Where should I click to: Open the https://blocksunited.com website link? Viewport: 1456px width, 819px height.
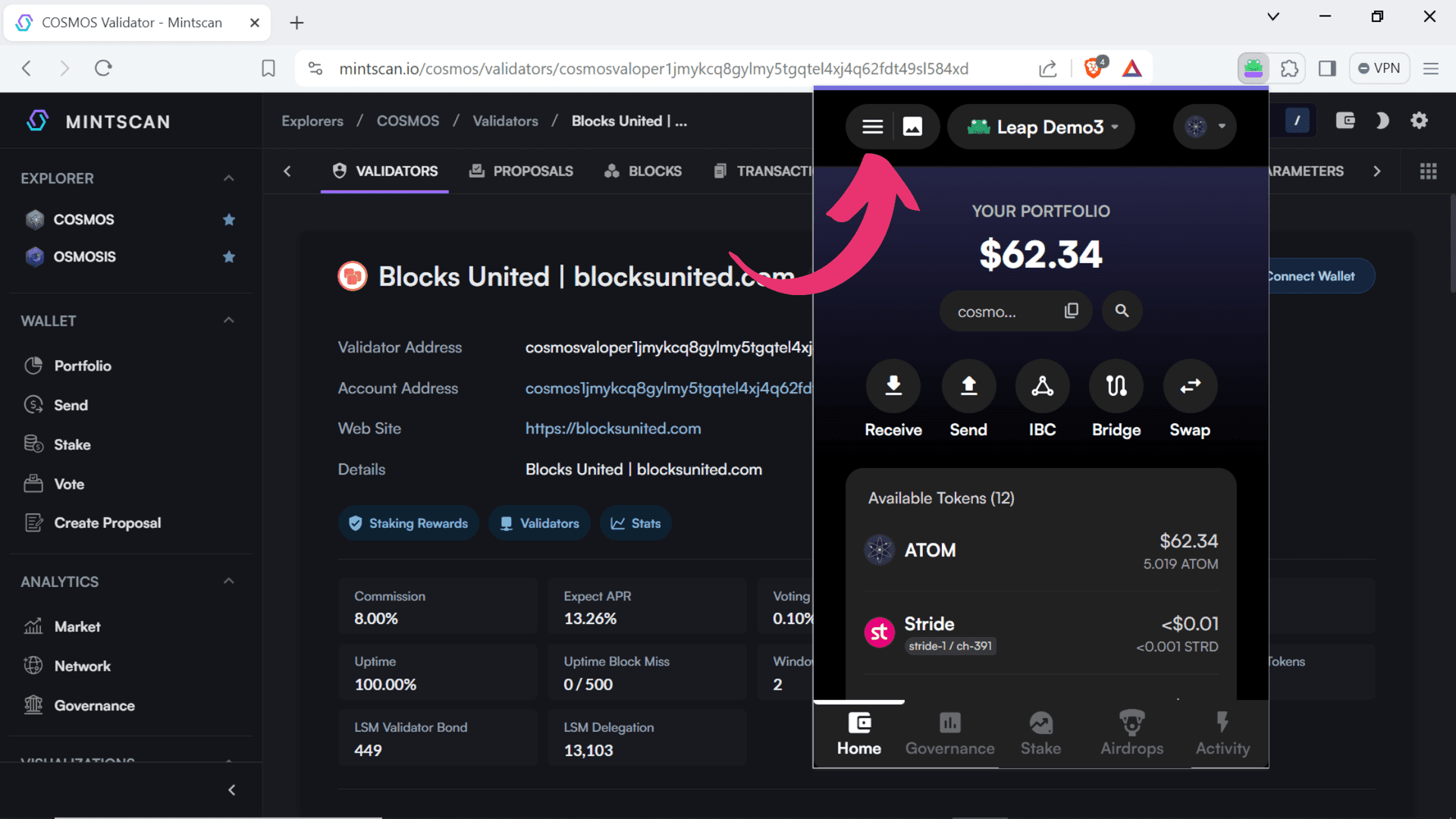pyautogui.click(x=613, y=428)
